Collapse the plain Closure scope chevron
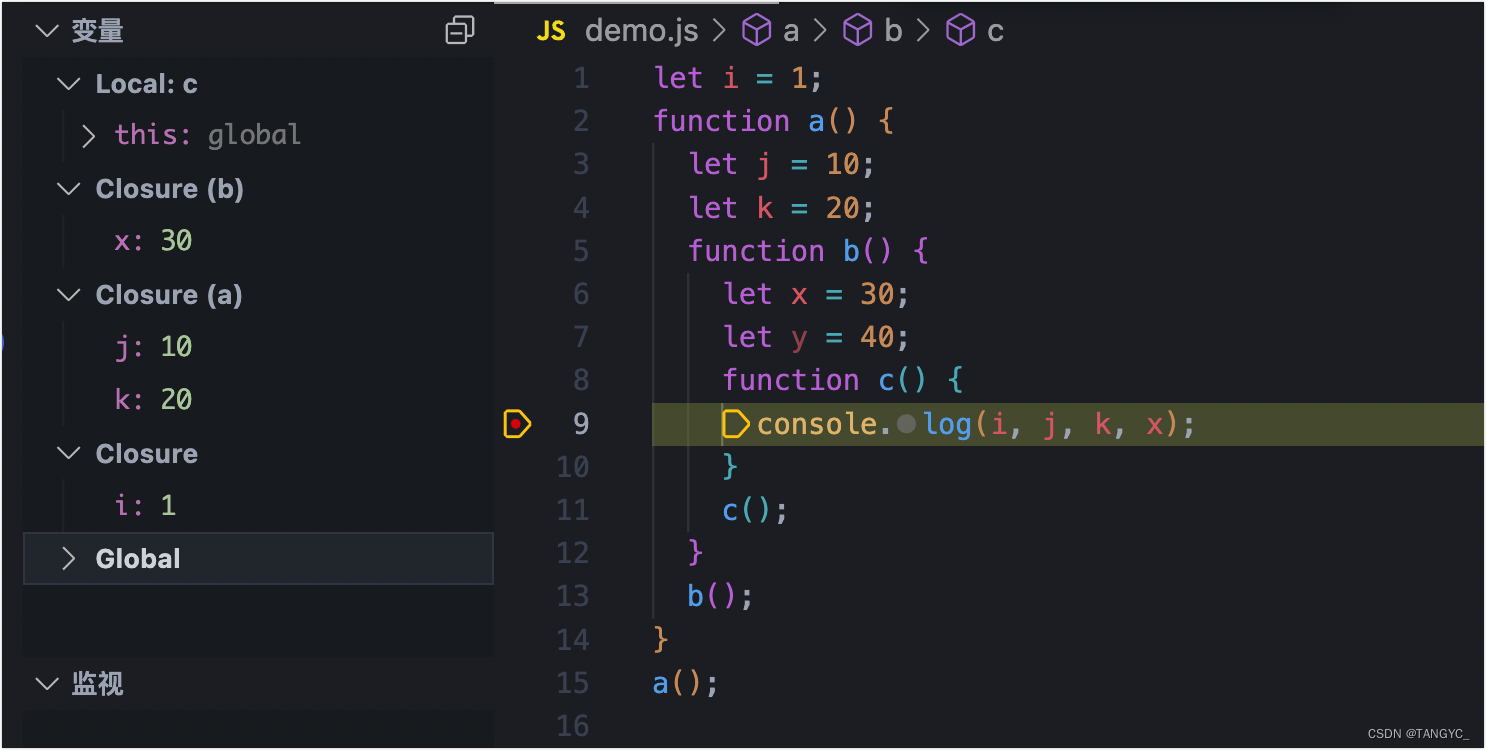 (x=69, y=453)
